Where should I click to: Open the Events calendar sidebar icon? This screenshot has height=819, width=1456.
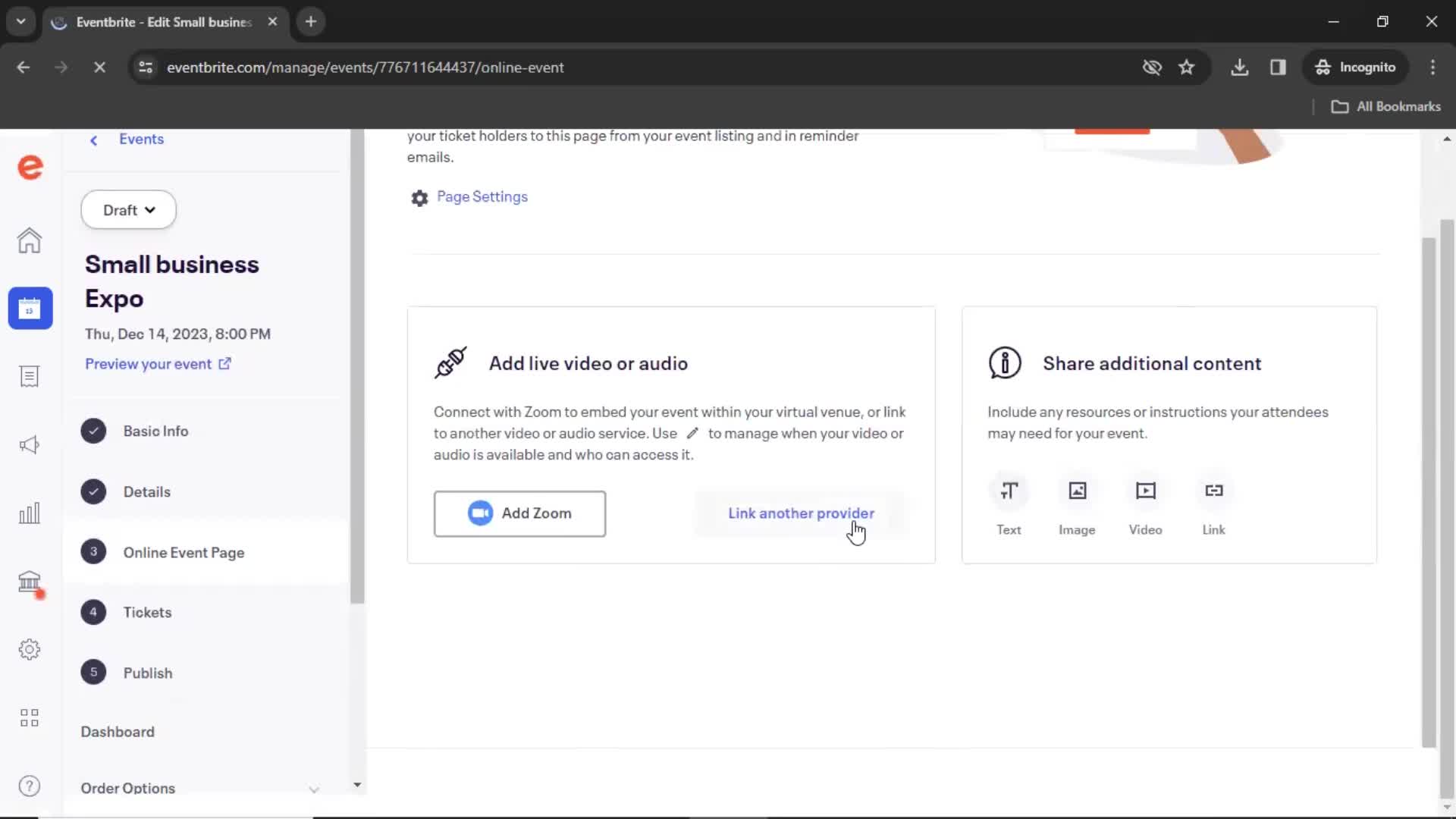[x=30, y=308]
